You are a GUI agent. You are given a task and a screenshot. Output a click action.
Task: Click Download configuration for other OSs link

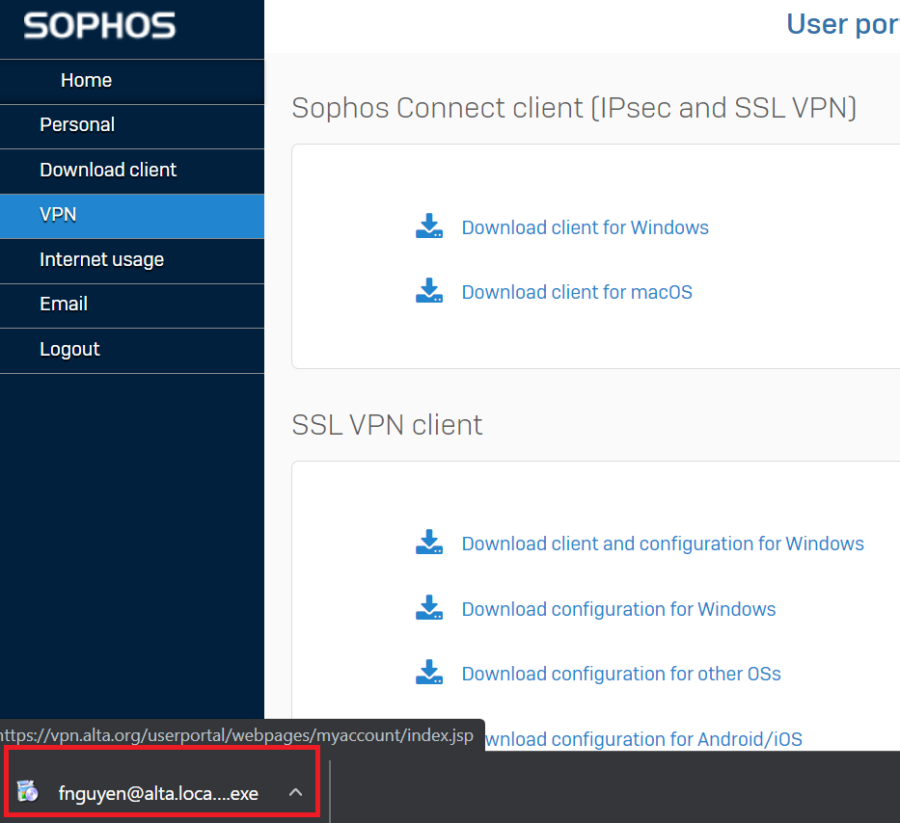tap(621, 674)
